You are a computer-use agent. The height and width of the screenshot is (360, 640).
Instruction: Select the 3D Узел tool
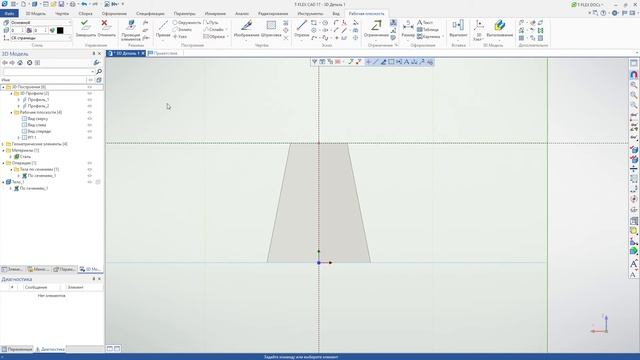(478, 30)
